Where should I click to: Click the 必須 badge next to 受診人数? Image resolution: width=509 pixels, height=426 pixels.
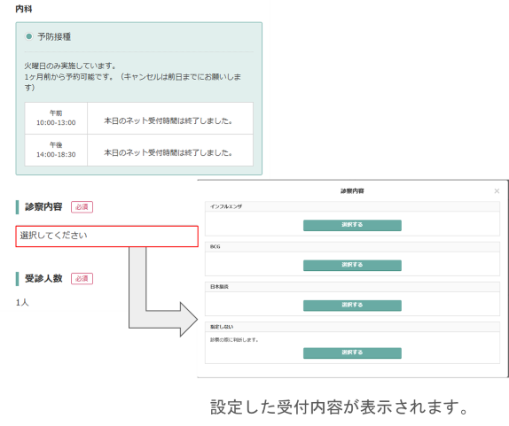82,279
